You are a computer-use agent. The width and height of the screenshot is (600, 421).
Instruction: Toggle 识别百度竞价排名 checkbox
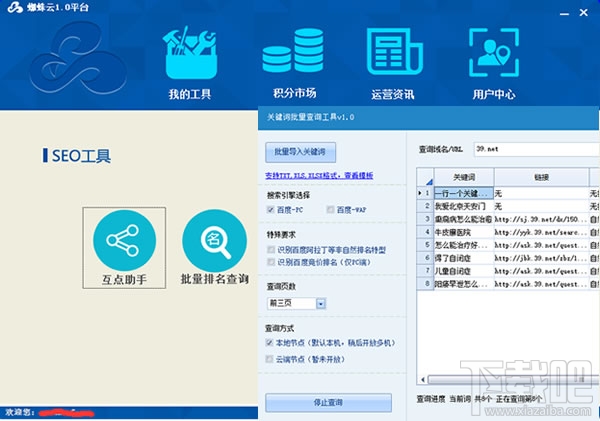271,262
